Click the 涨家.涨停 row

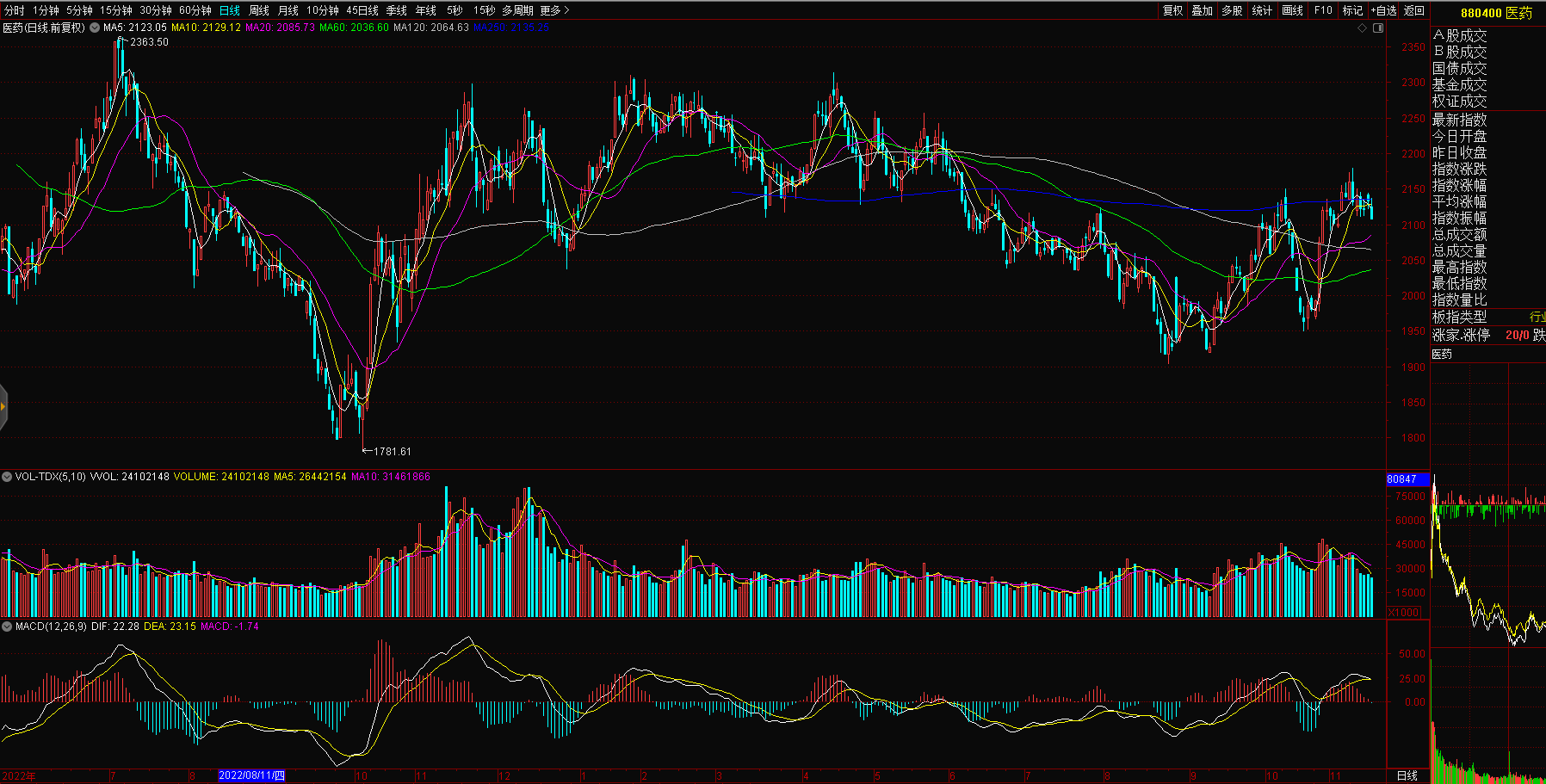(1488, 335)
